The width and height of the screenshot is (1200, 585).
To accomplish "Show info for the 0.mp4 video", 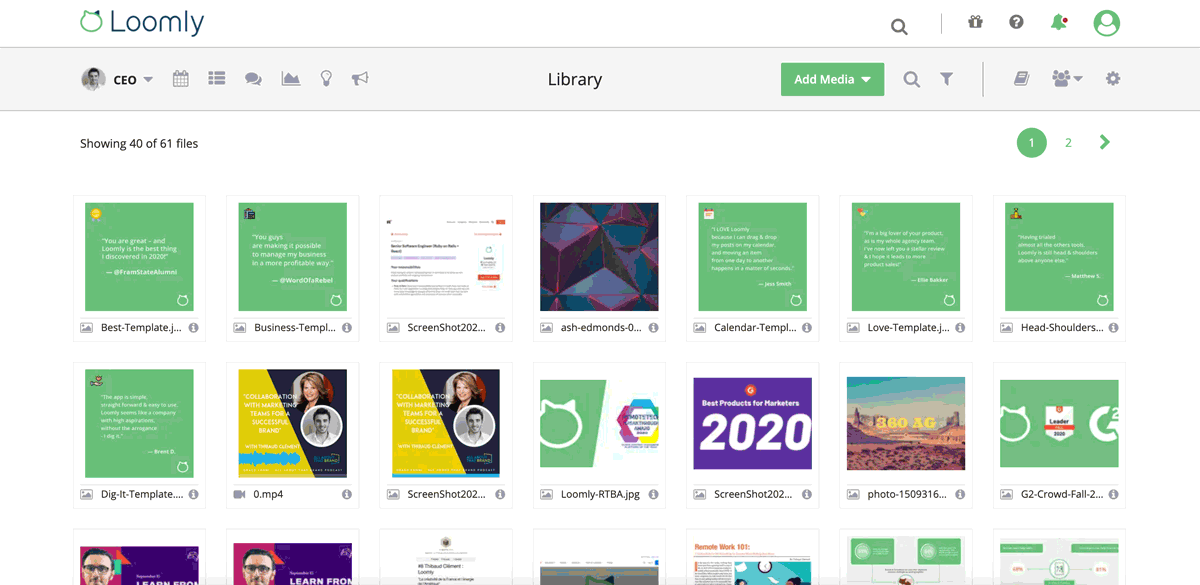I will [346, 494].
